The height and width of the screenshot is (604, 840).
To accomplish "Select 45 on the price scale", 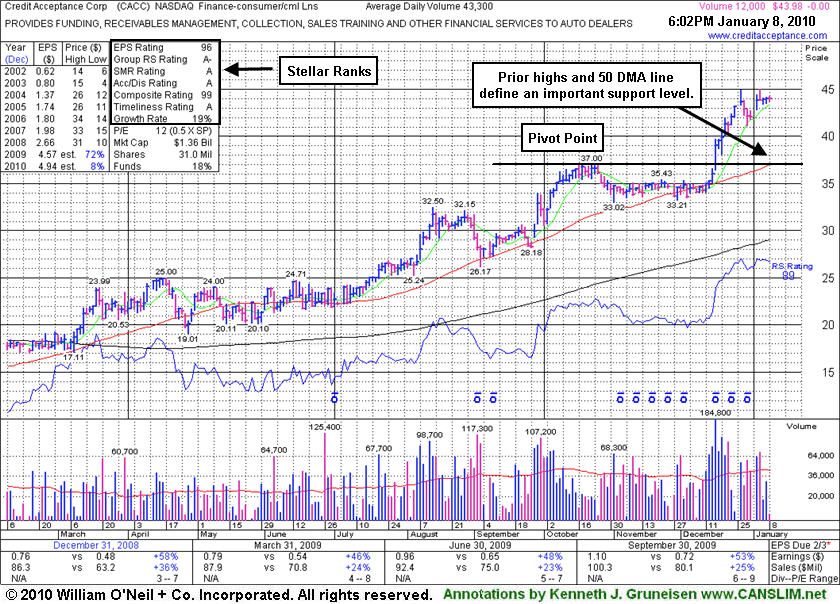I will coord(828,90).
